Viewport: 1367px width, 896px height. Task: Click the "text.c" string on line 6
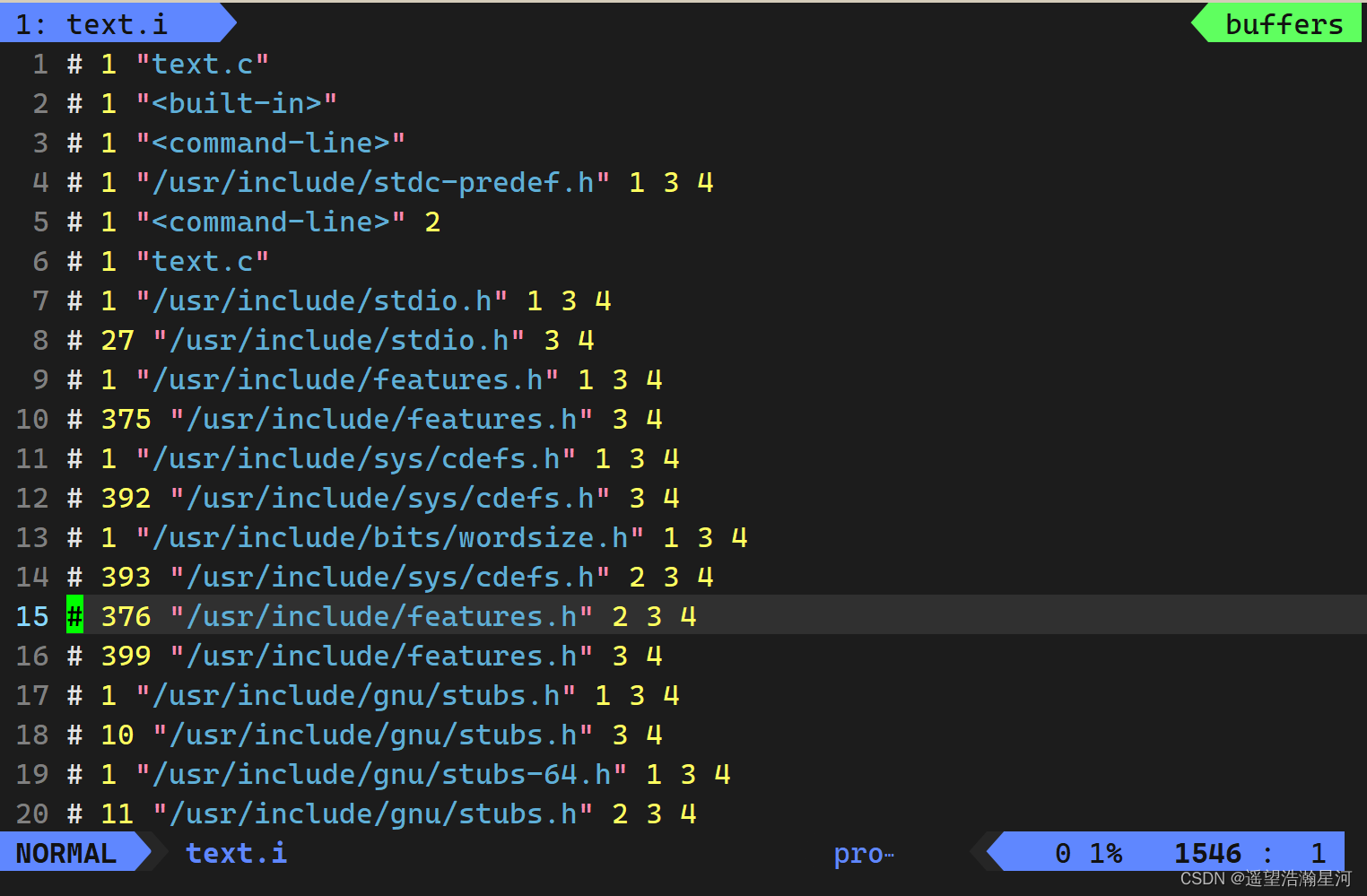(x=203, y=261)
